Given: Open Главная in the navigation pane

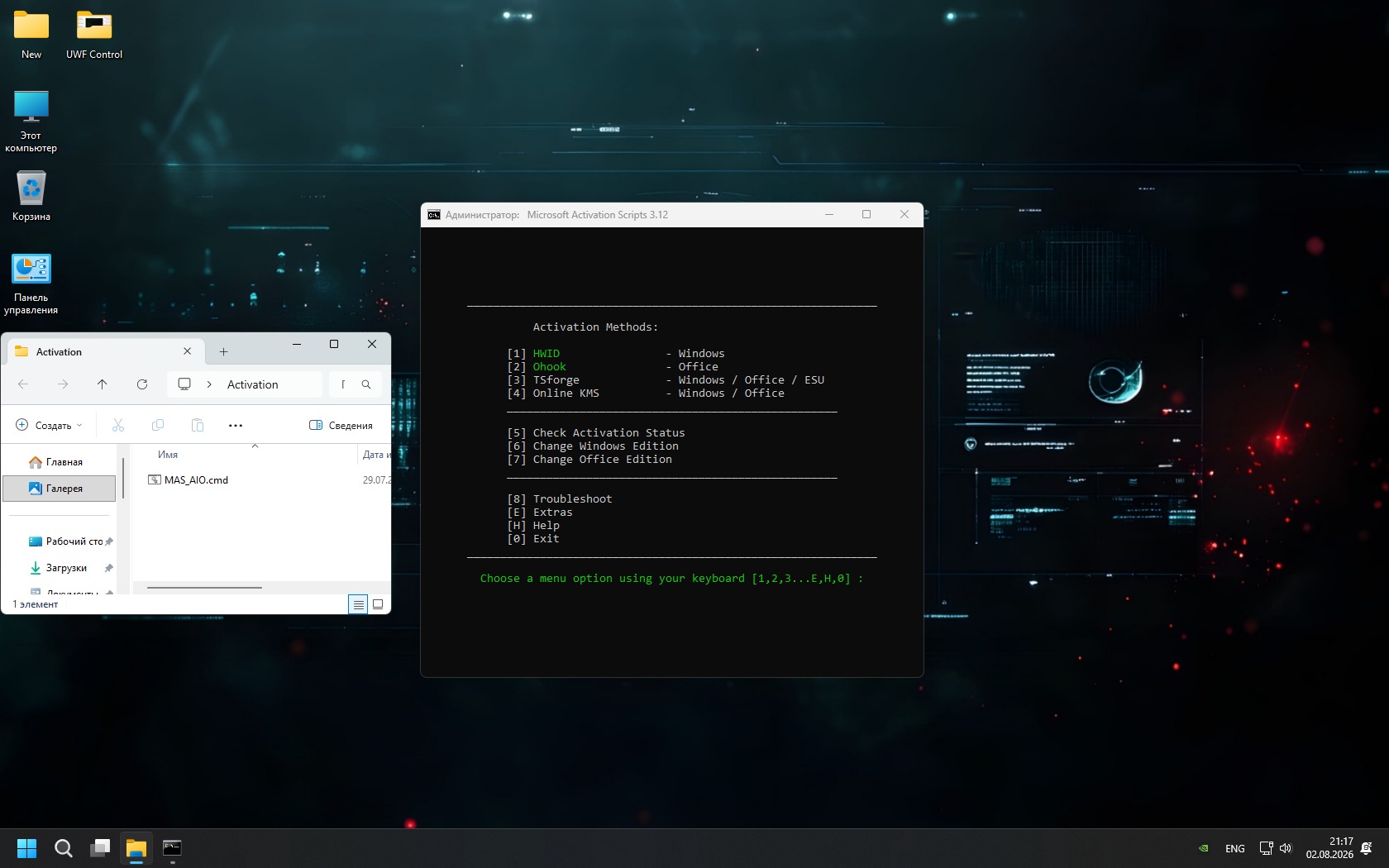Looking at the screenshot, I should 59,462.
